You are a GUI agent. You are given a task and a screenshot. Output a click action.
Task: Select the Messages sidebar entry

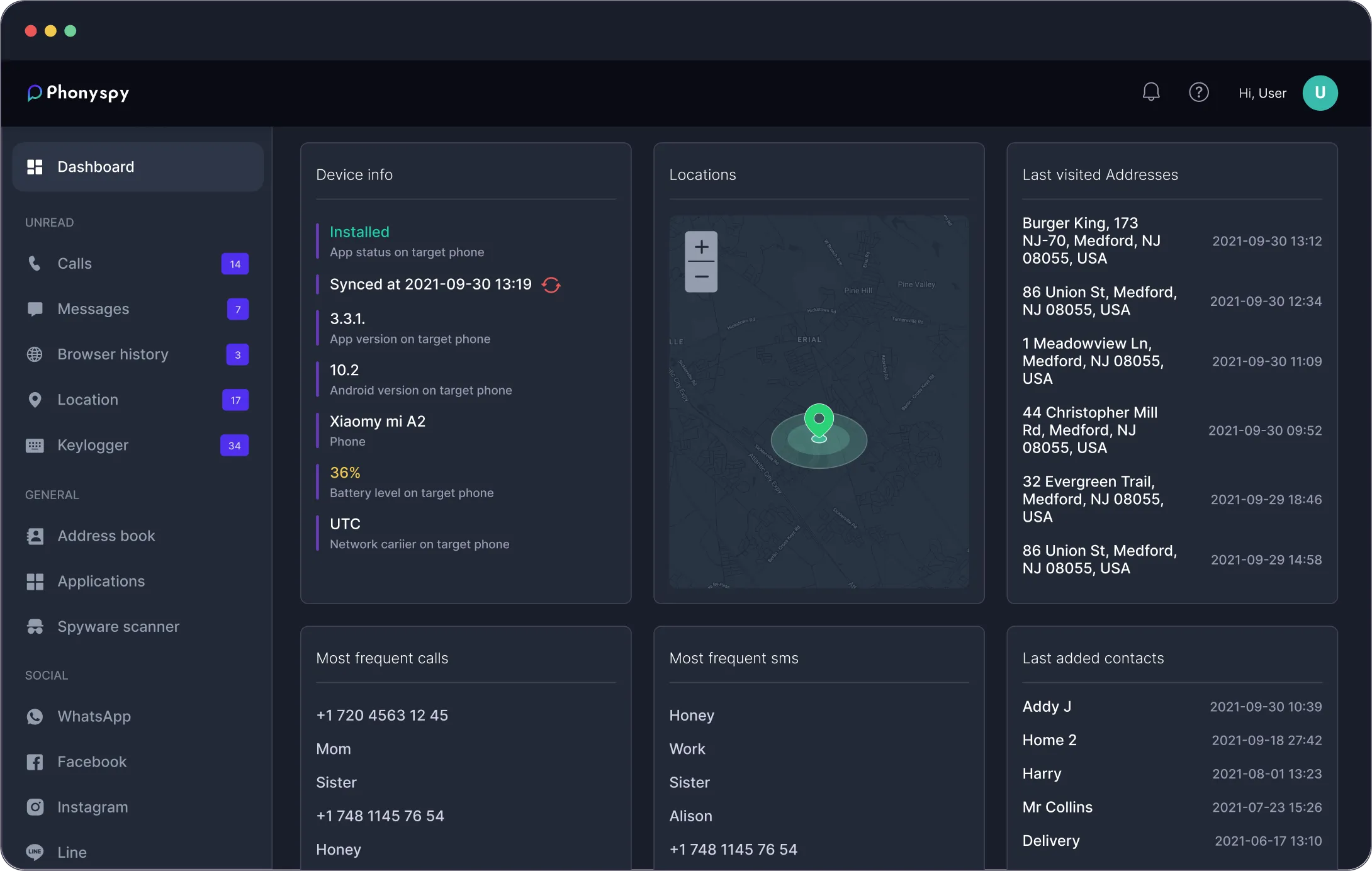[94, 309]
